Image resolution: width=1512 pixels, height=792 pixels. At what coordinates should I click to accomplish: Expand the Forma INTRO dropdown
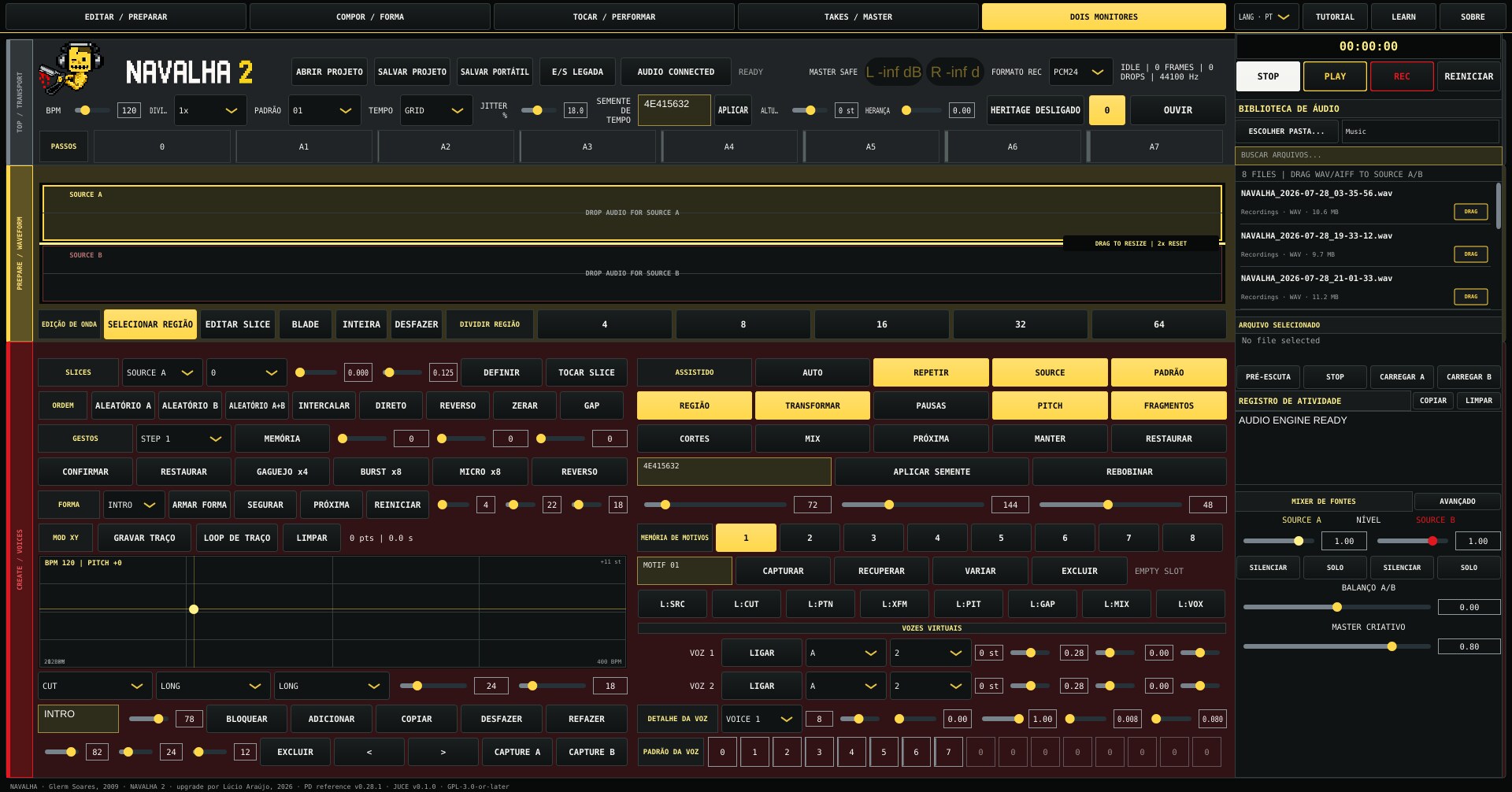point(134,505)
